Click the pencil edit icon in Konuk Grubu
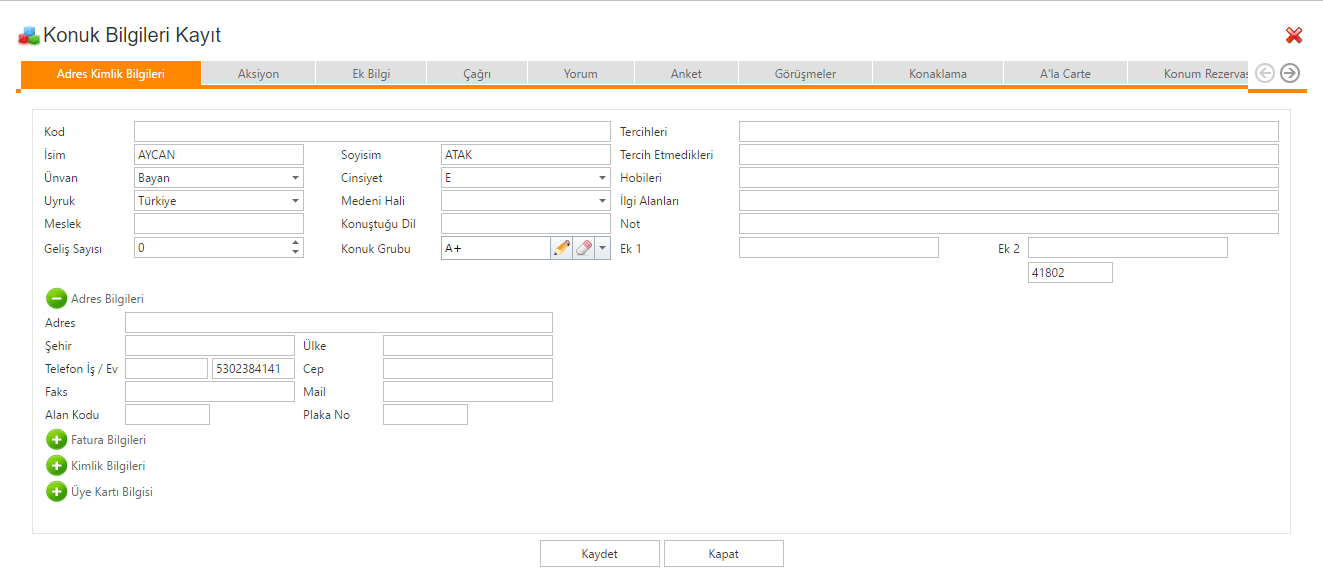 (561, 248)
